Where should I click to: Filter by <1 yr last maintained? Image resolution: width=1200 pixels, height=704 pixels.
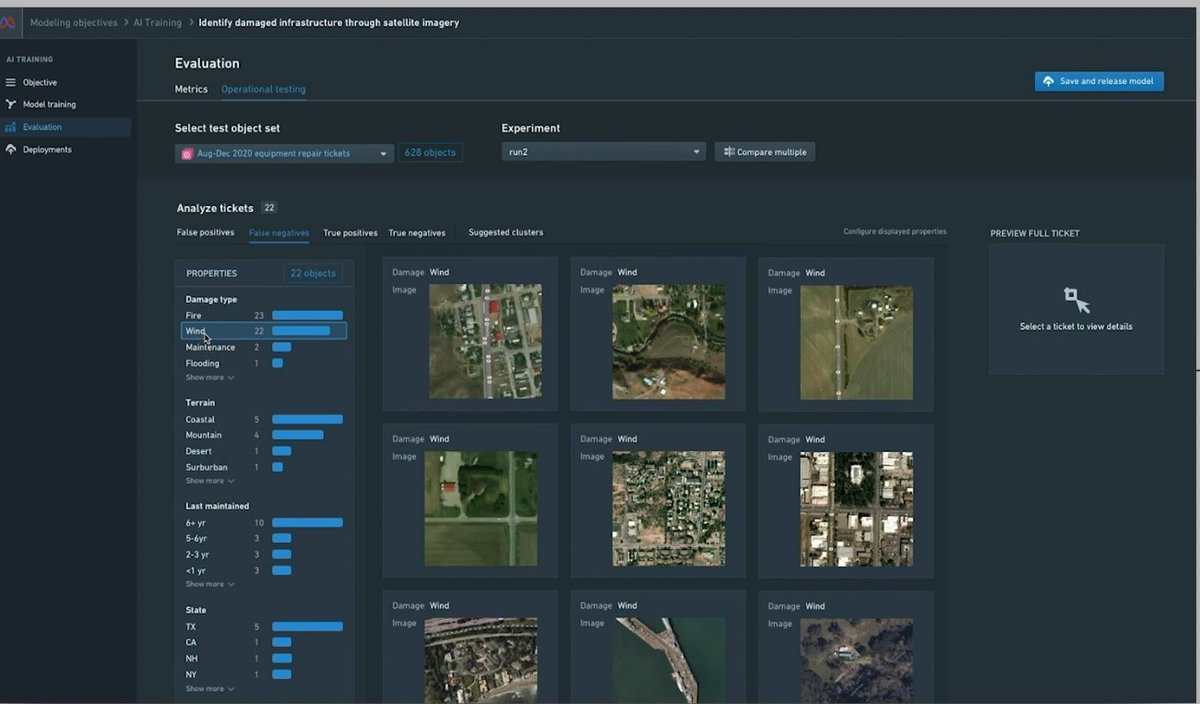264,570
